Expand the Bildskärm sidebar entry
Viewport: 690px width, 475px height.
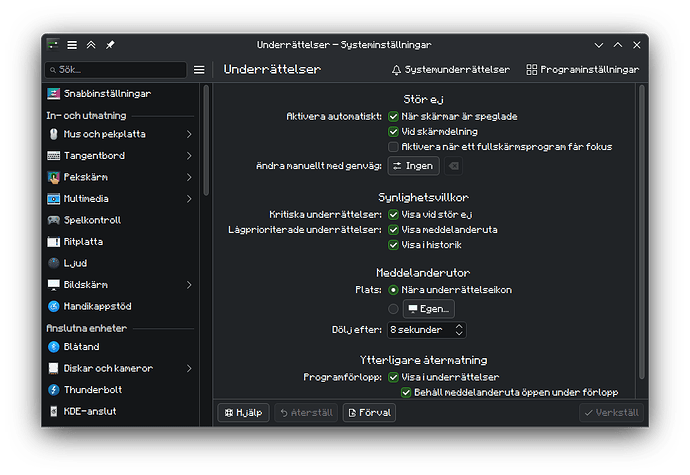click(189, 285)
